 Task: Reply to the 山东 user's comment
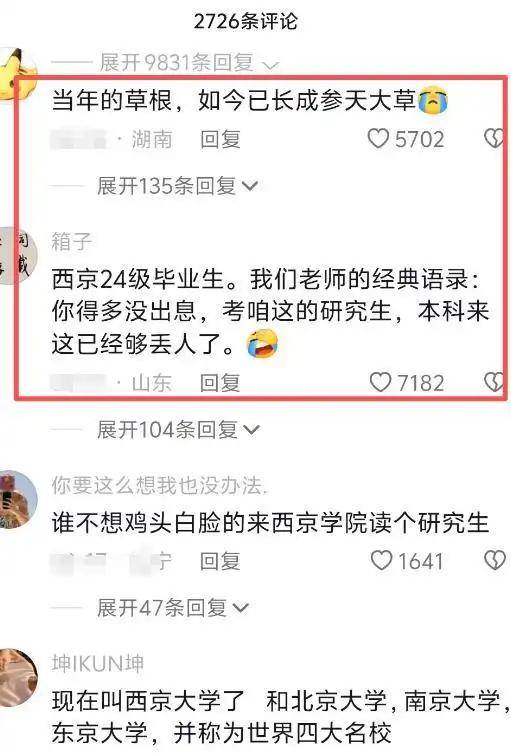tap(220, 383)
